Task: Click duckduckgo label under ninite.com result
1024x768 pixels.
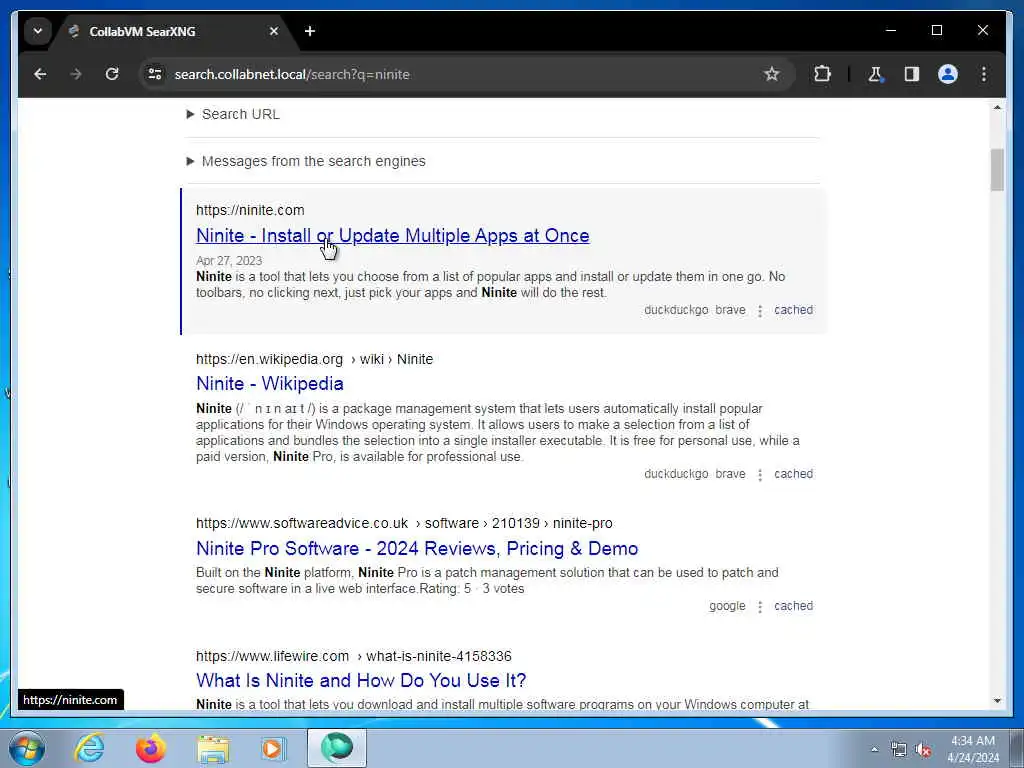Action: tap(676, 310)
